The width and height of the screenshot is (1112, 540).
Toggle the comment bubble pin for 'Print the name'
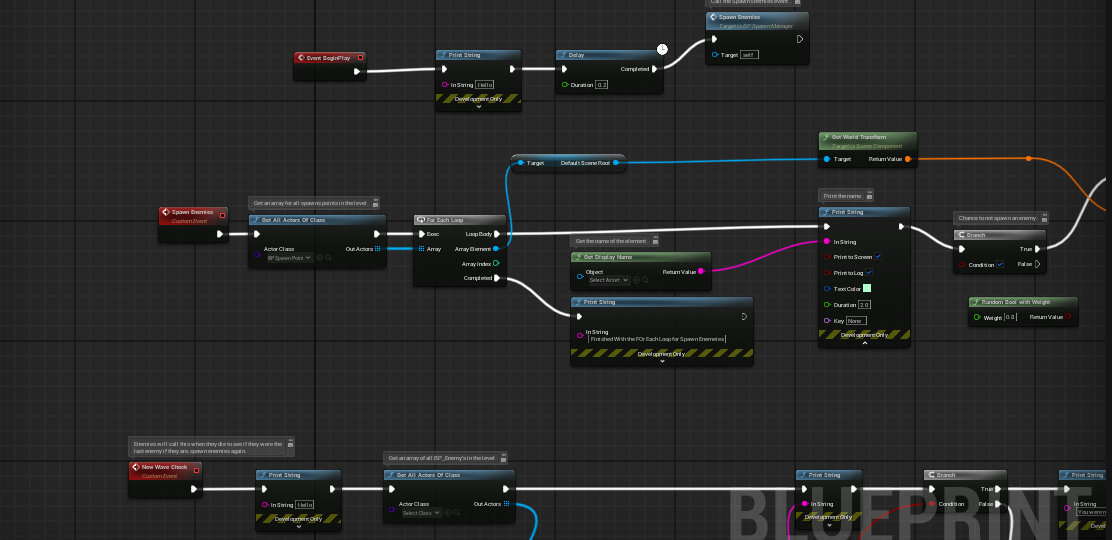click(x=869, y=196)
